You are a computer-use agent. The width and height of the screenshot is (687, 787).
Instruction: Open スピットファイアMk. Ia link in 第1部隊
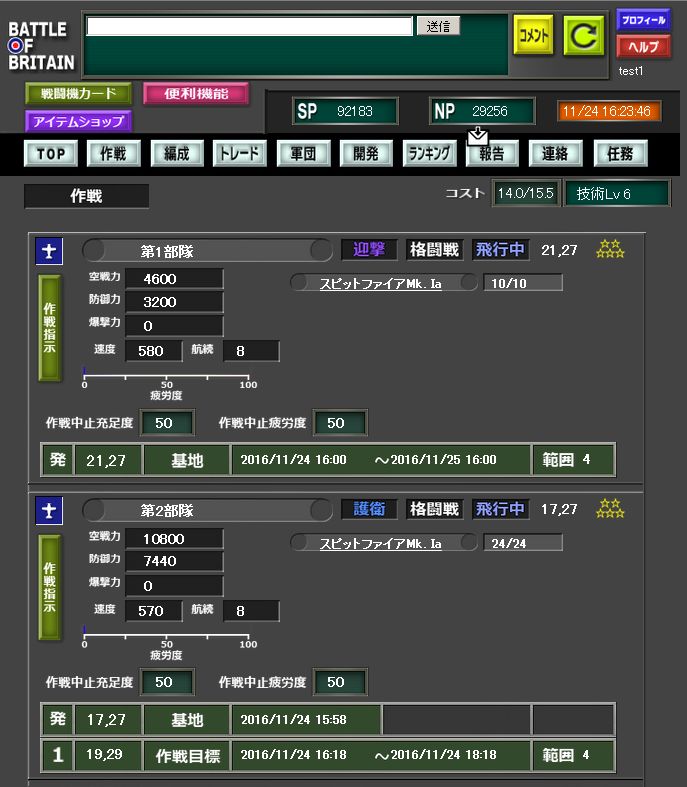click(x=380, y=284)
